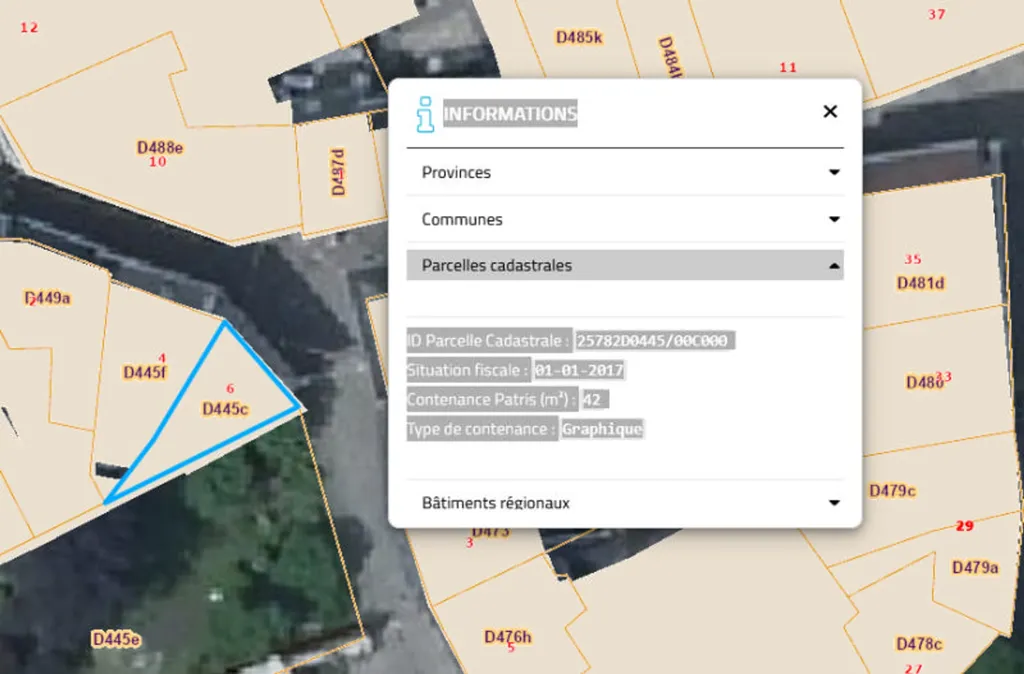Viewport: 1024px width, 674px height.
Task: Expand the Communes section arrow
Action: [834, 219]
